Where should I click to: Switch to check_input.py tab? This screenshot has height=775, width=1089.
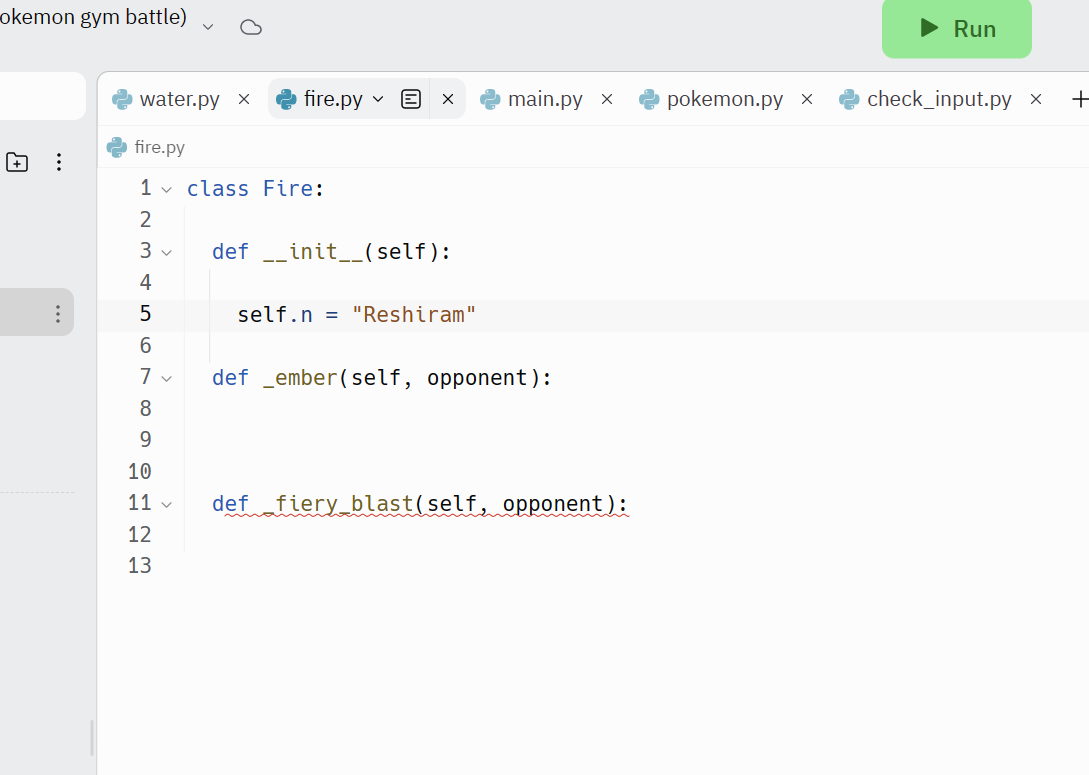pyautogui.click(x=939, y=99)
